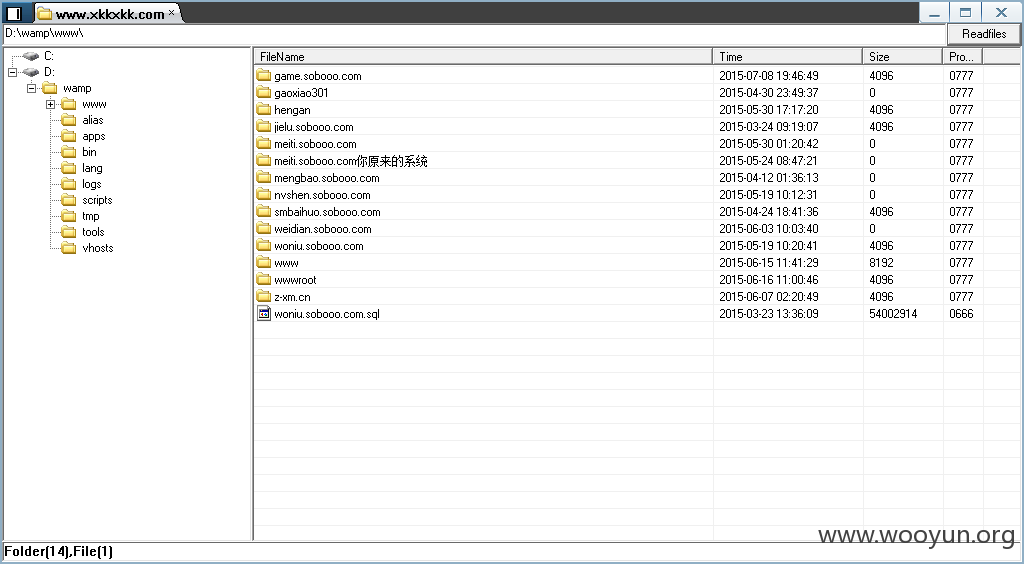
Task: Select the tools folder in tree
Action: point(93,232)
